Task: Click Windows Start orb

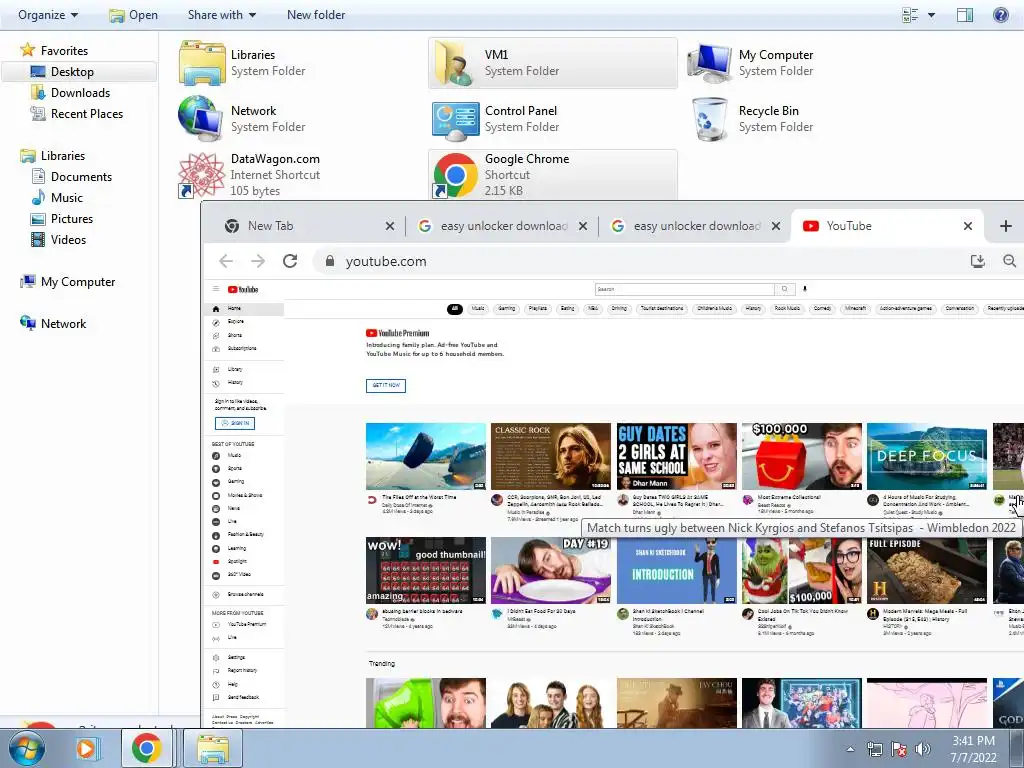Action: (27, 748)
